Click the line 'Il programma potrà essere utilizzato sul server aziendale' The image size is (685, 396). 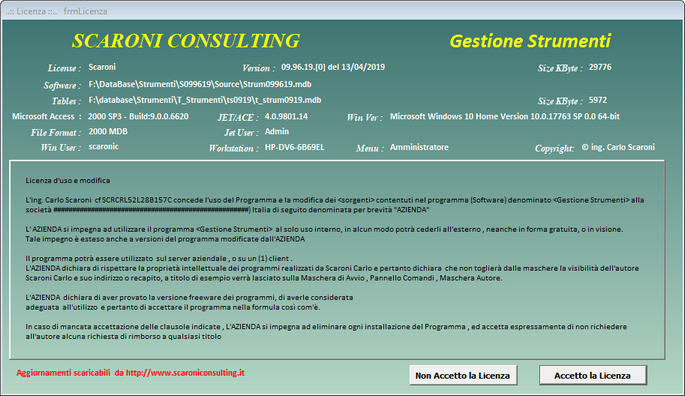pyautogui.click(x=159, y=258)
